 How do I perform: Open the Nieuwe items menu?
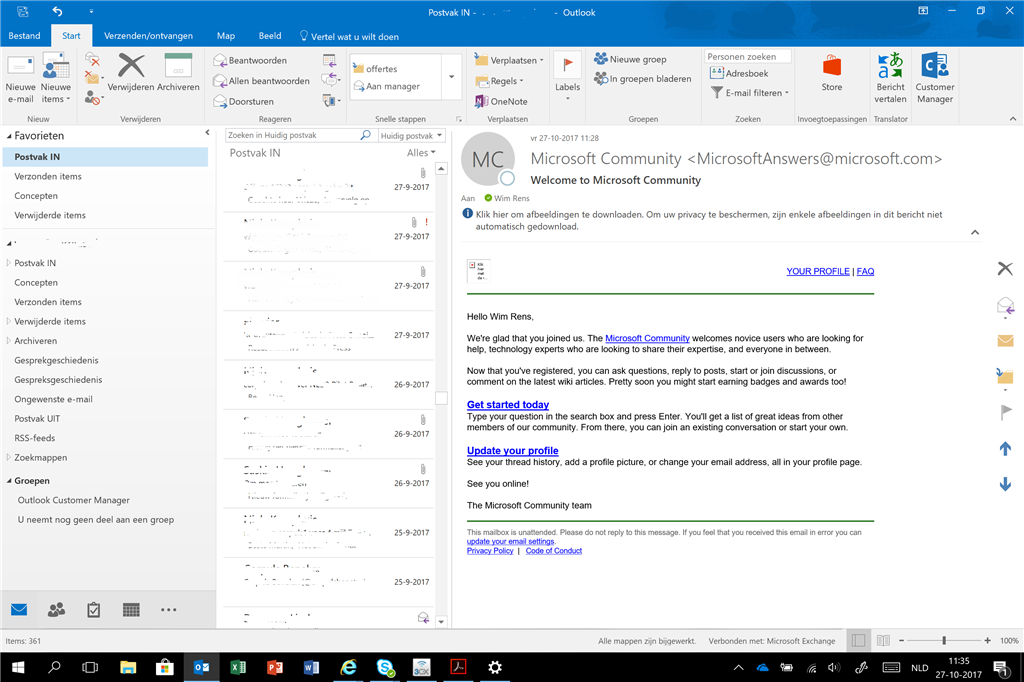click(x=56, y=79)
